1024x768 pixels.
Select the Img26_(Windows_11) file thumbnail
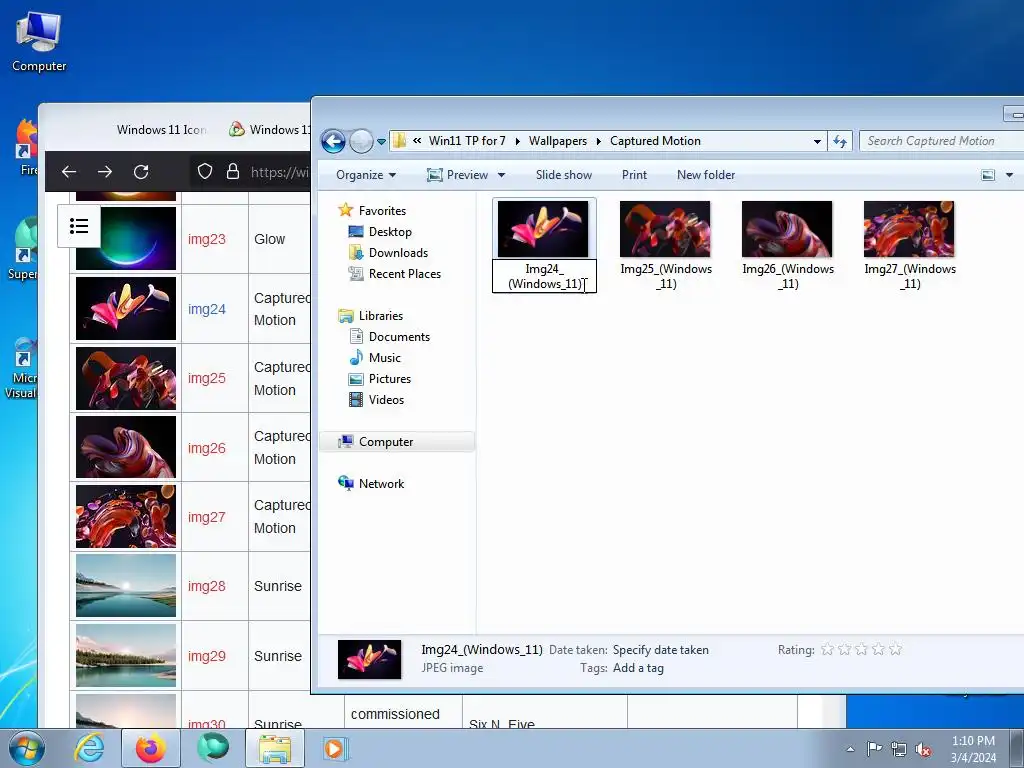point(787,229)
